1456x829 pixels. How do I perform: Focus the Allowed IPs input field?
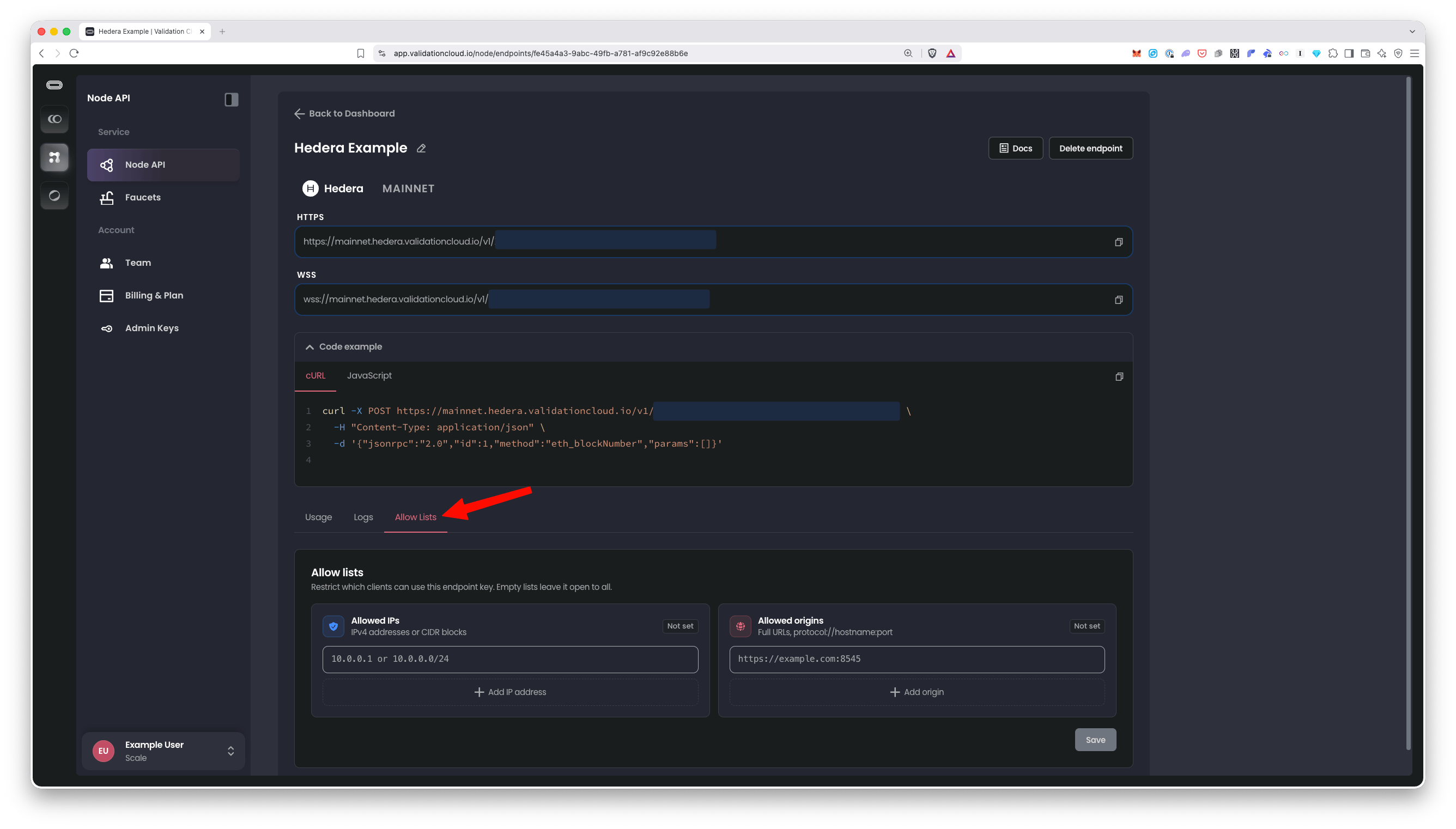click(x=510, y=659)
